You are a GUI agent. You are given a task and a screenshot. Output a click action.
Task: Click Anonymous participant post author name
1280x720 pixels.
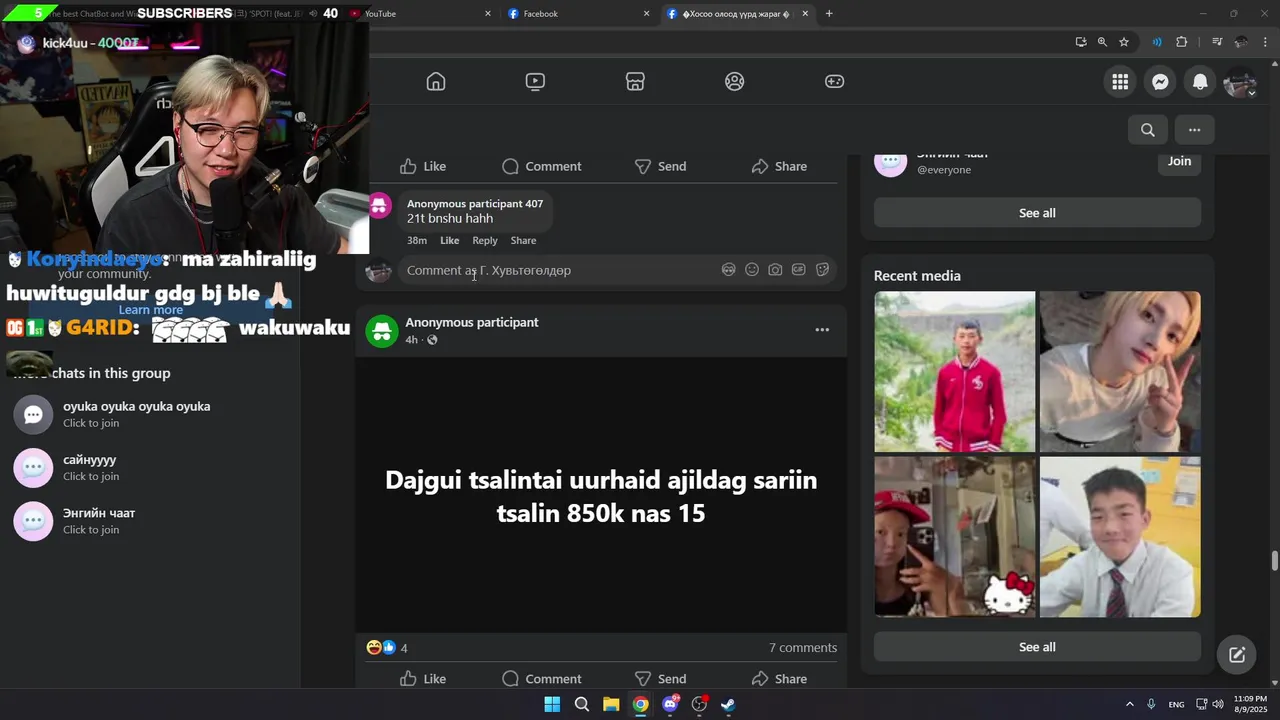tap(472, 322)
